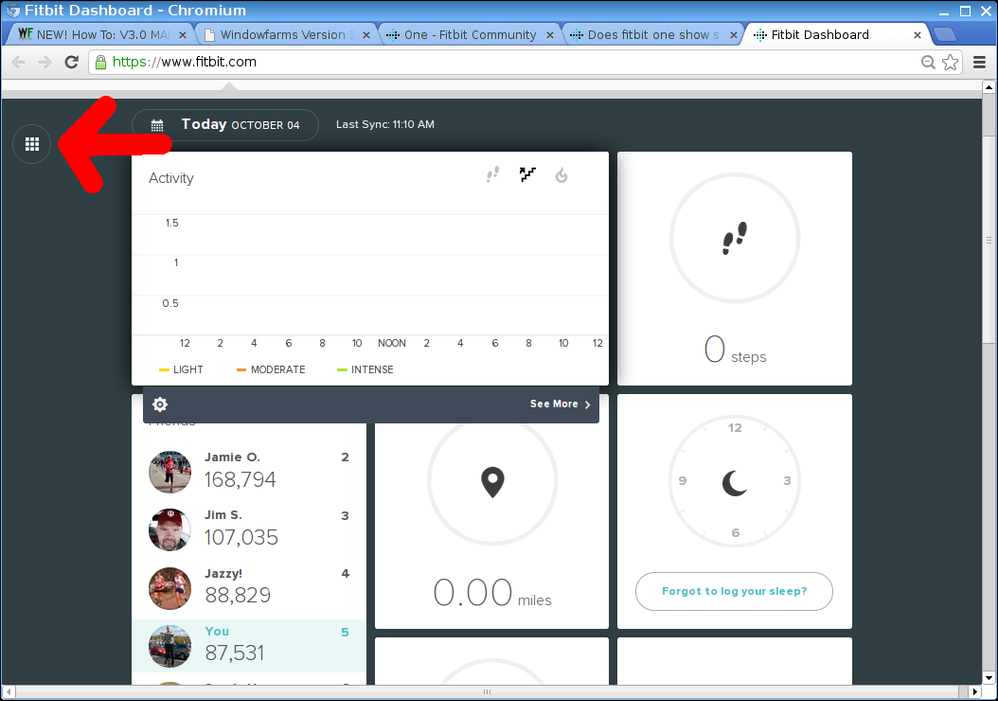Image resolution: width=998 pixels, height=701 pixels.
Task: Open Jamie O. profile photo
Action: point(170,472)
